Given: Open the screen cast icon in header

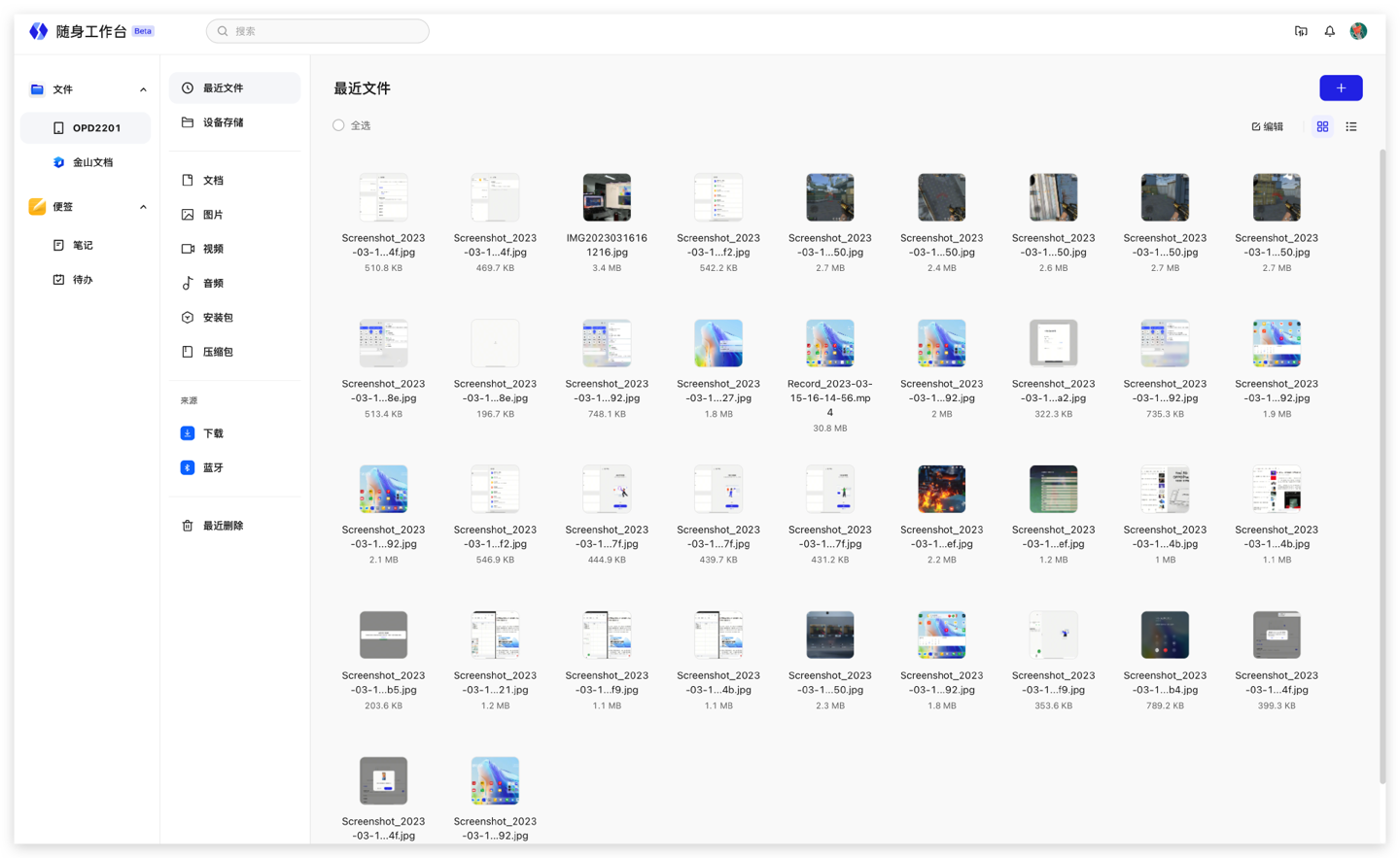Looking at the screenshot, I should (x=1301, y=31).
